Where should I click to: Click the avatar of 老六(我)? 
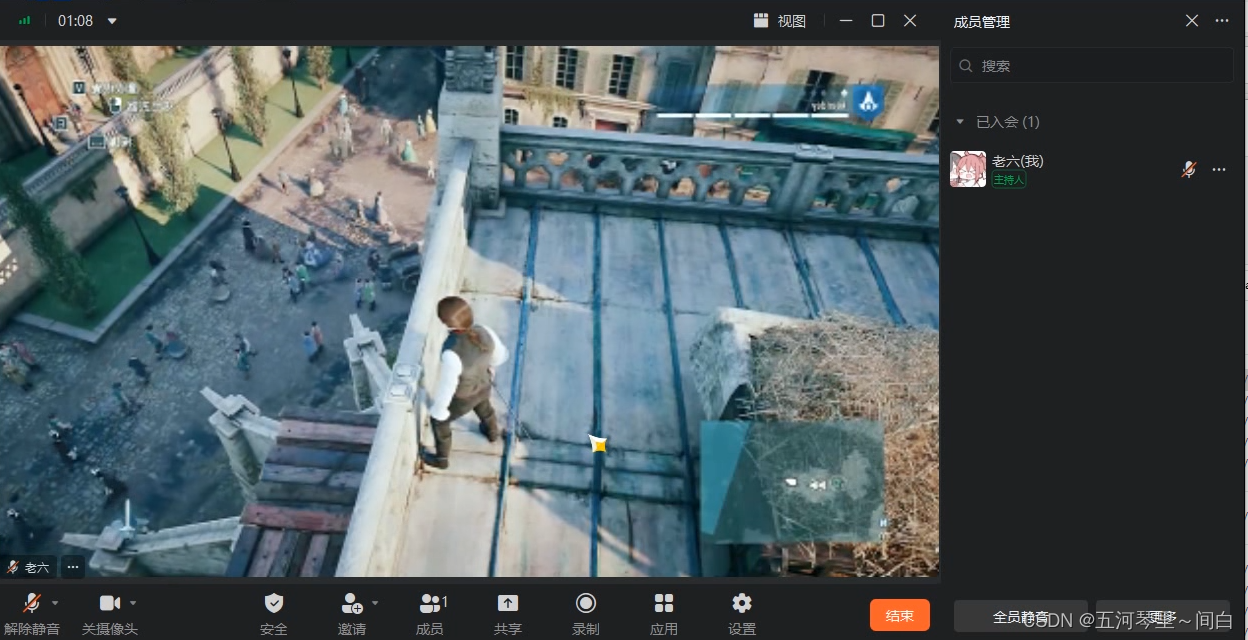[x=968, y=169]
